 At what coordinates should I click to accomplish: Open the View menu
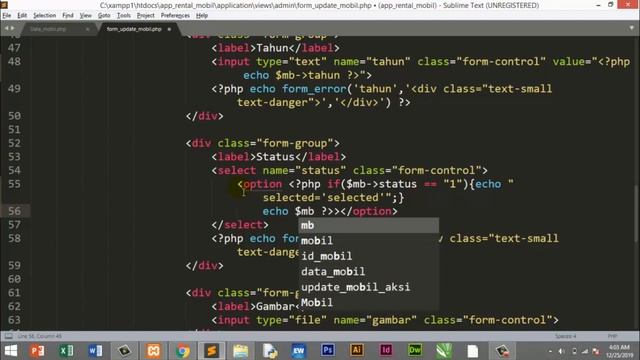(85, 16)
